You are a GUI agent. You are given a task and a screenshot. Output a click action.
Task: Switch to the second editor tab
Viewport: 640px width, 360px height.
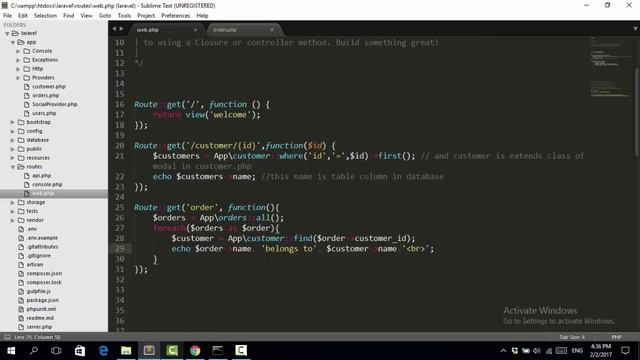click(x=243, y=30)
